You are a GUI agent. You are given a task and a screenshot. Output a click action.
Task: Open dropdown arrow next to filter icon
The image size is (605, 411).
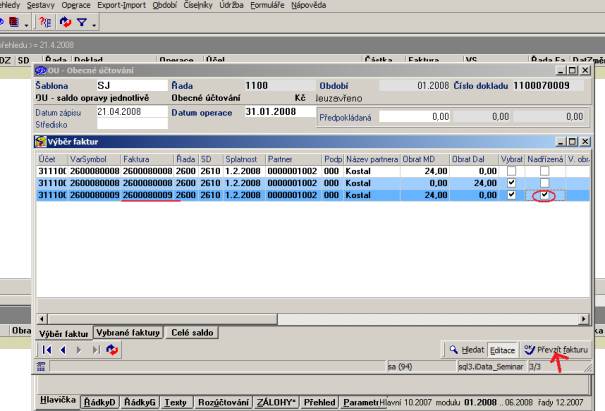[92, 21]
